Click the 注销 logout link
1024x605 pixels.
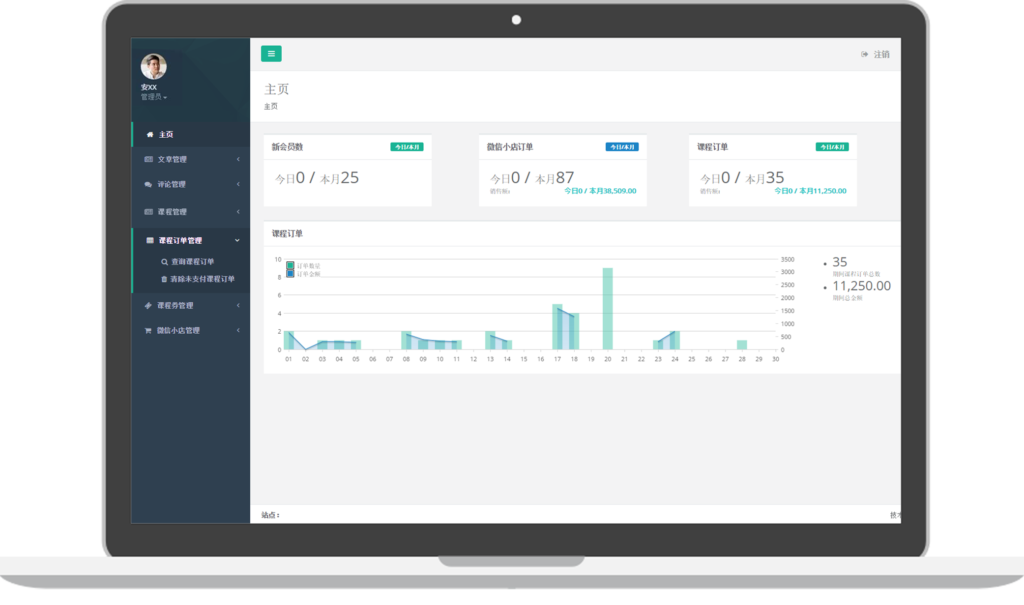tap(882, 54)
